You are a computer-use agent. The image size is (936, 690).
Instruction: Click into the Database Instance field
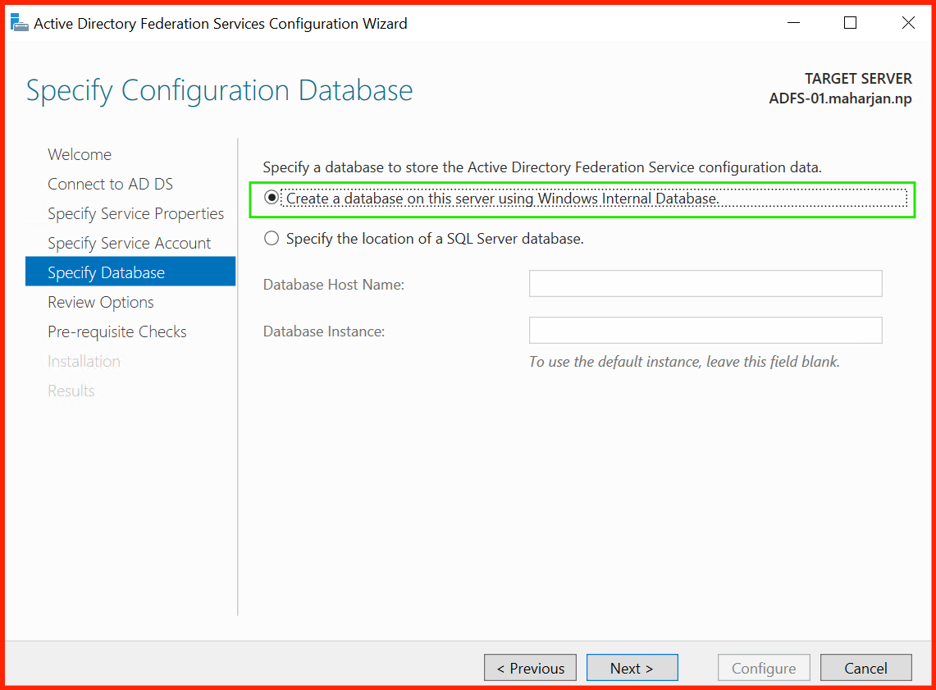point(706,330)
